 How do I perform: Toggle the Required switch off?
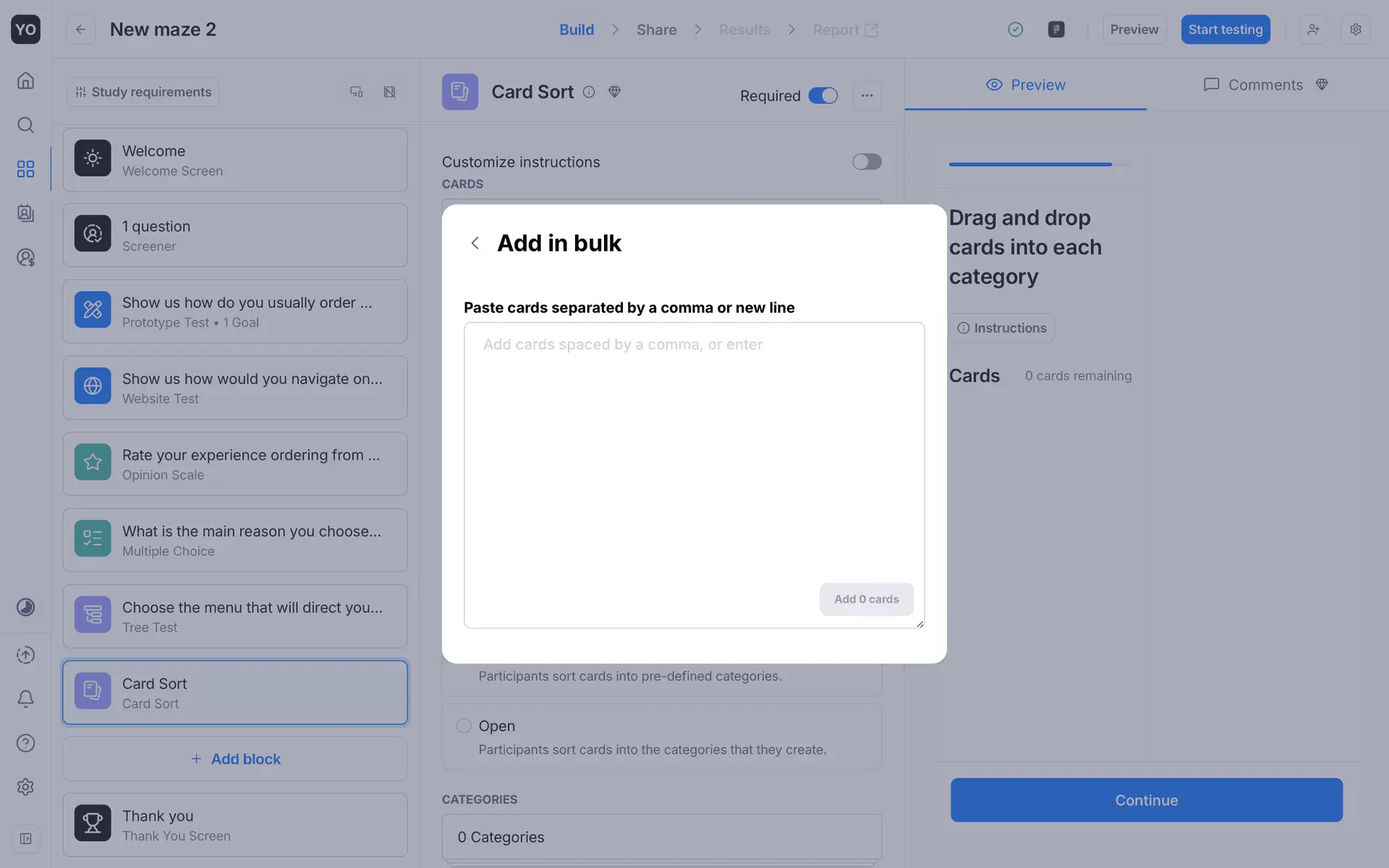(x=823, y=95)
